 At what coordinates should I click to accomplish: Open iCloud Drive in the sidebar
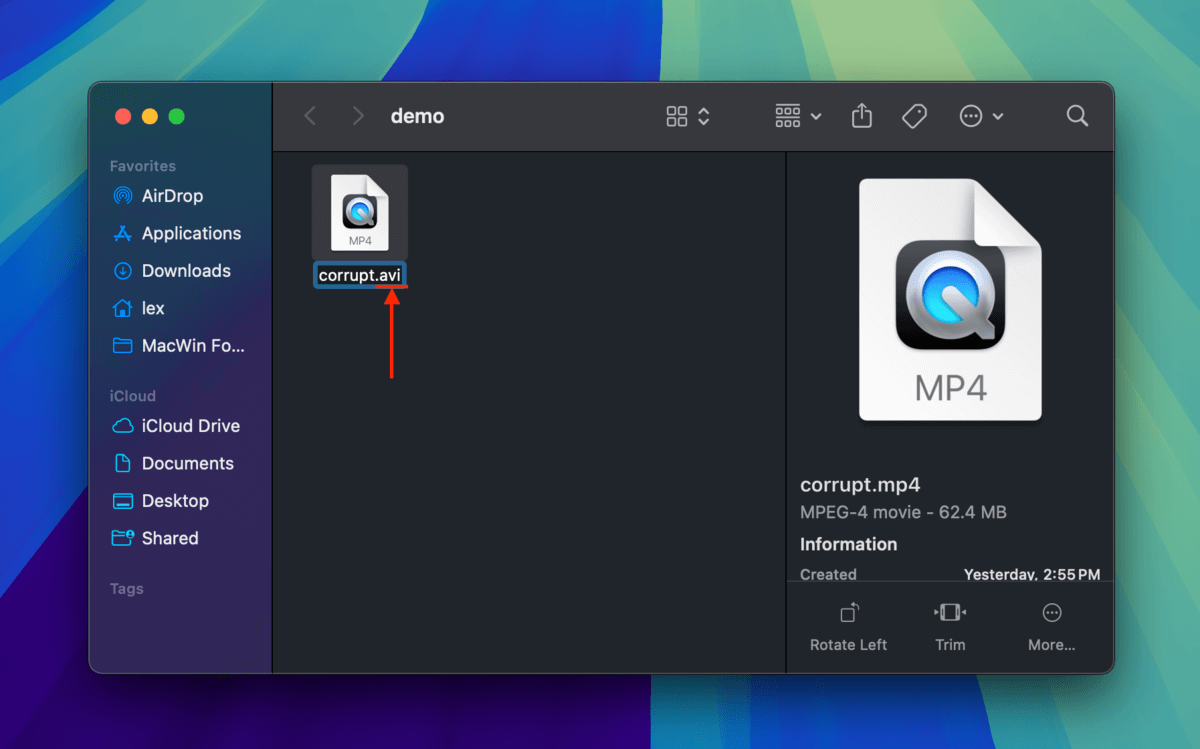pos(180,426)
